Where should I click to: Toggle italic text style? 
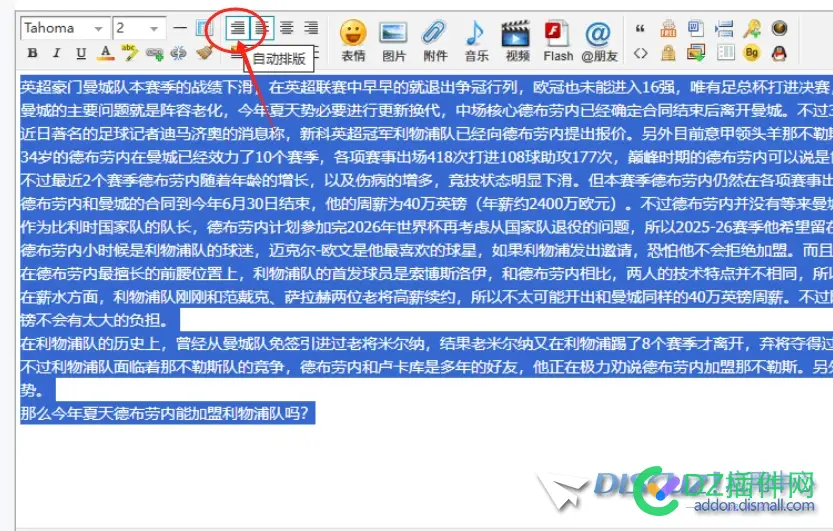click(56, 53)
